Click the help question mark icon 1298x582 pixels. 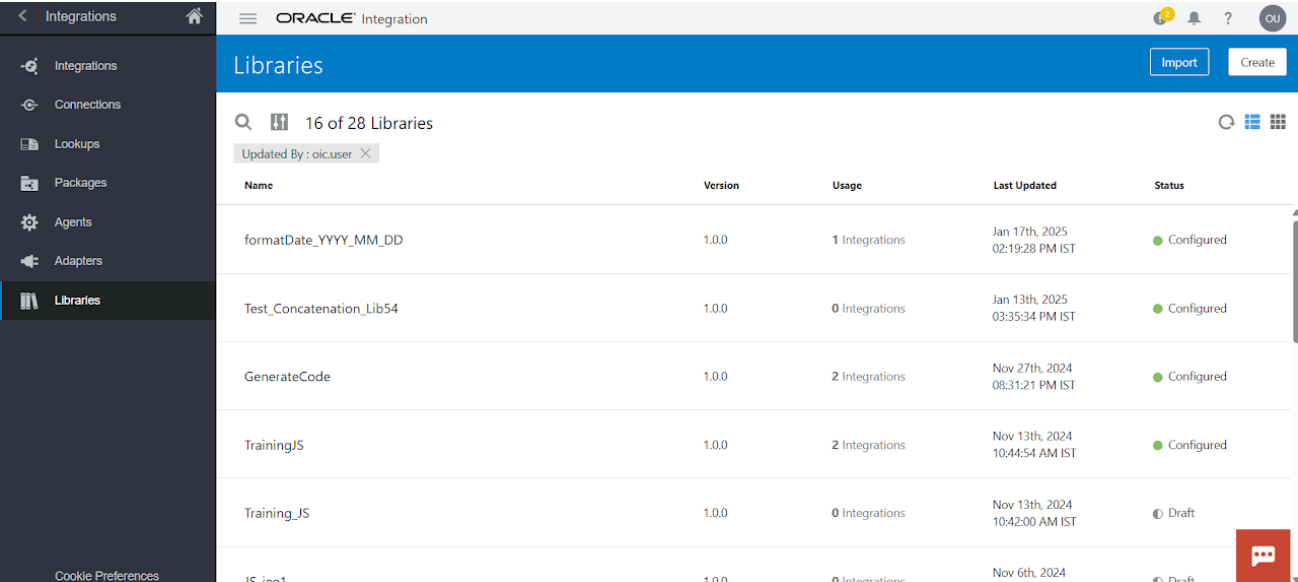point(1228,18)
